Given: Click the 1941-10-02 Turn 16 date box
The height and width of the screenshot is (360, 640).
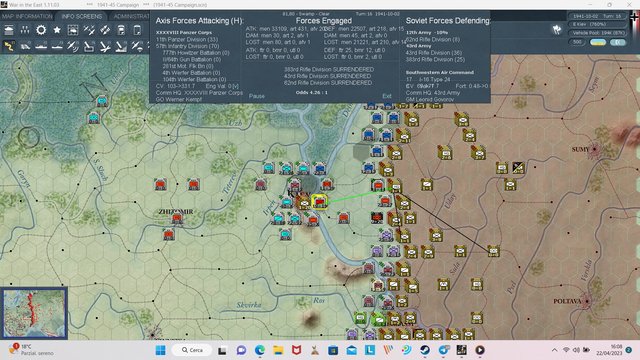Looking at the screenshot, I should [597, 16].
